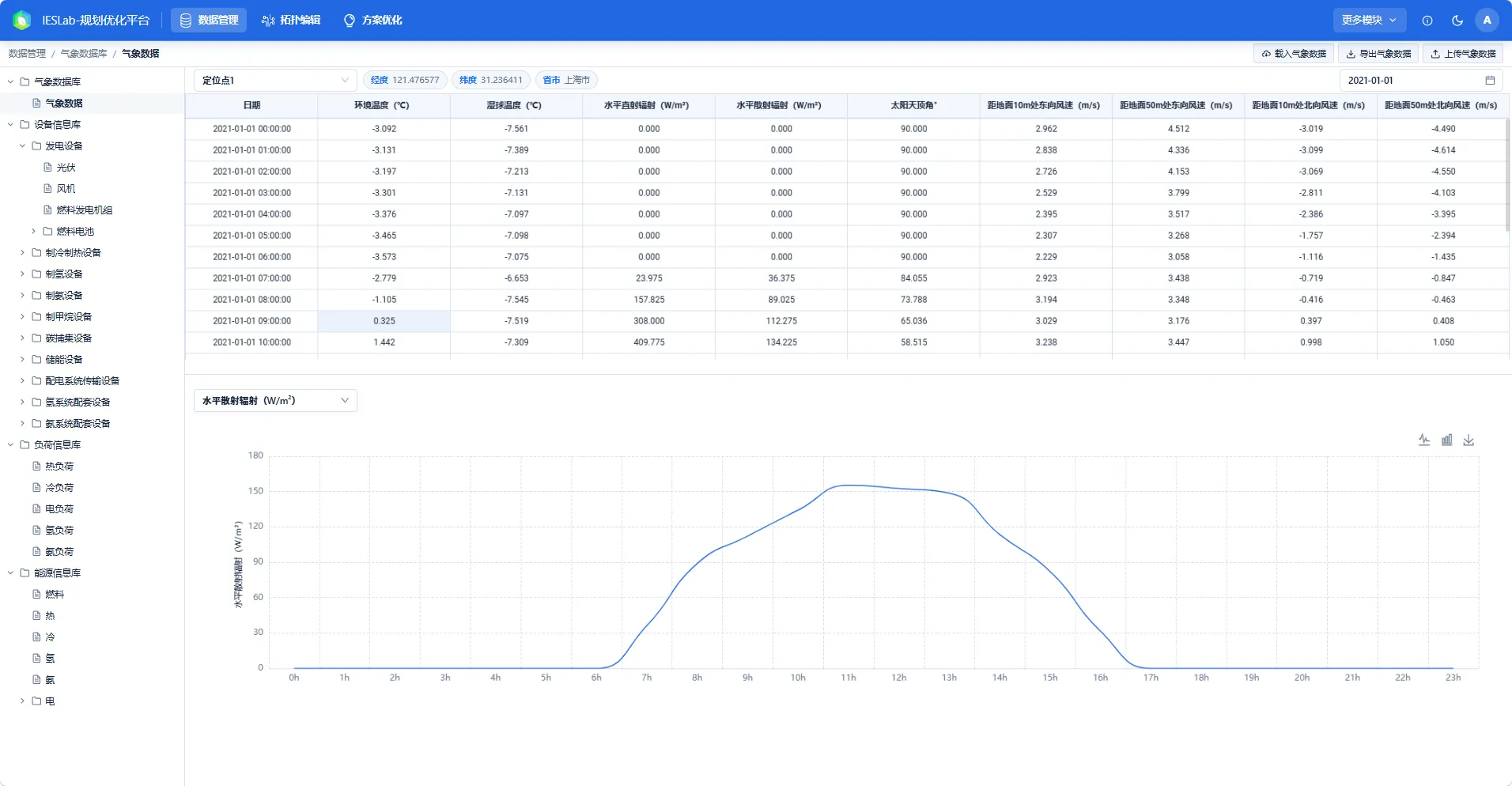Screen dimensions: 1512x786
Task: Open the 更多模块 dropdown
Action: pyautogui.click(x=1369, y=21)
